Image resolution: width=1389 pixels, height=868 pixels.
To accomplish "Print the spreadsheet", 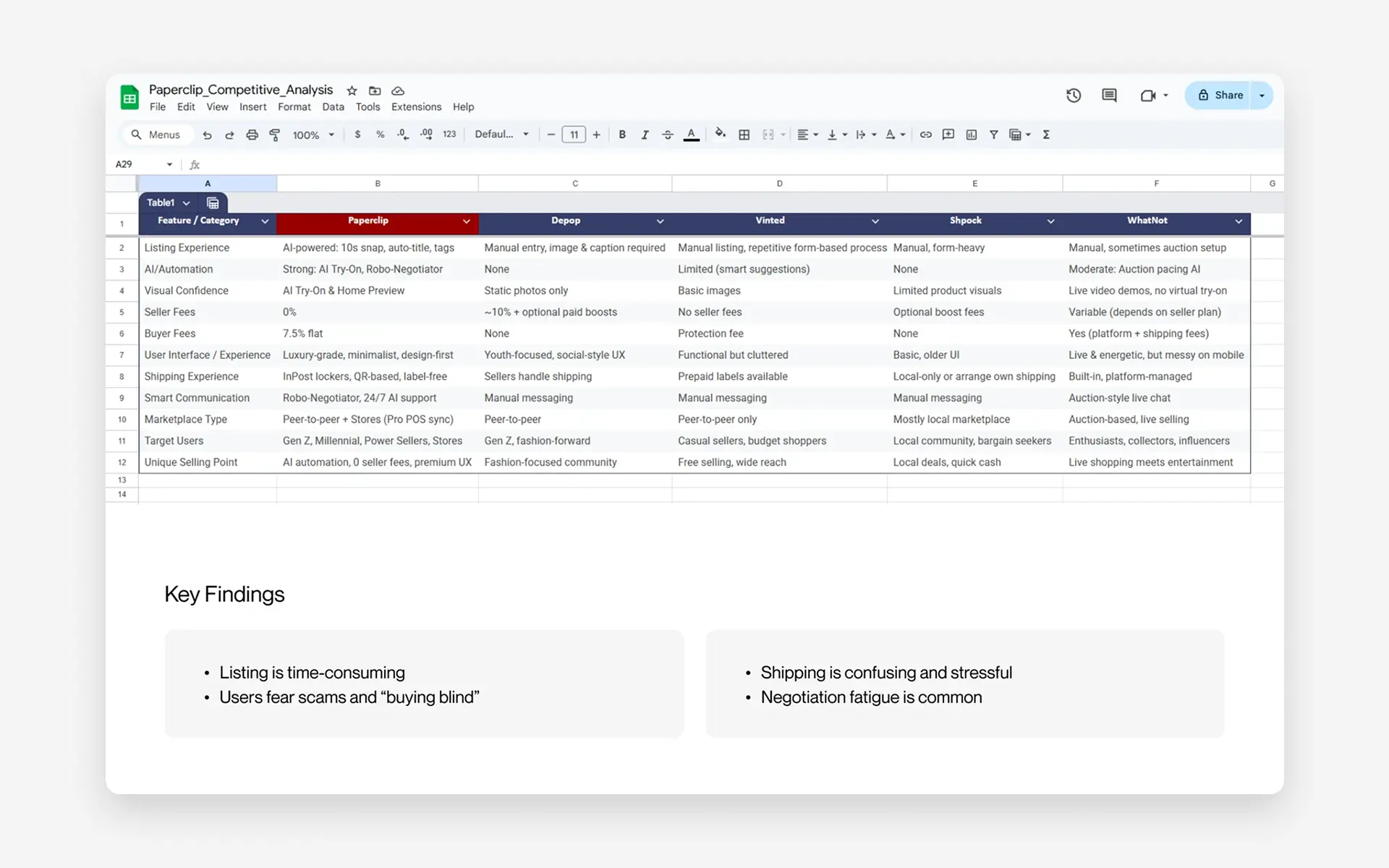I will [x=252, y=135].
